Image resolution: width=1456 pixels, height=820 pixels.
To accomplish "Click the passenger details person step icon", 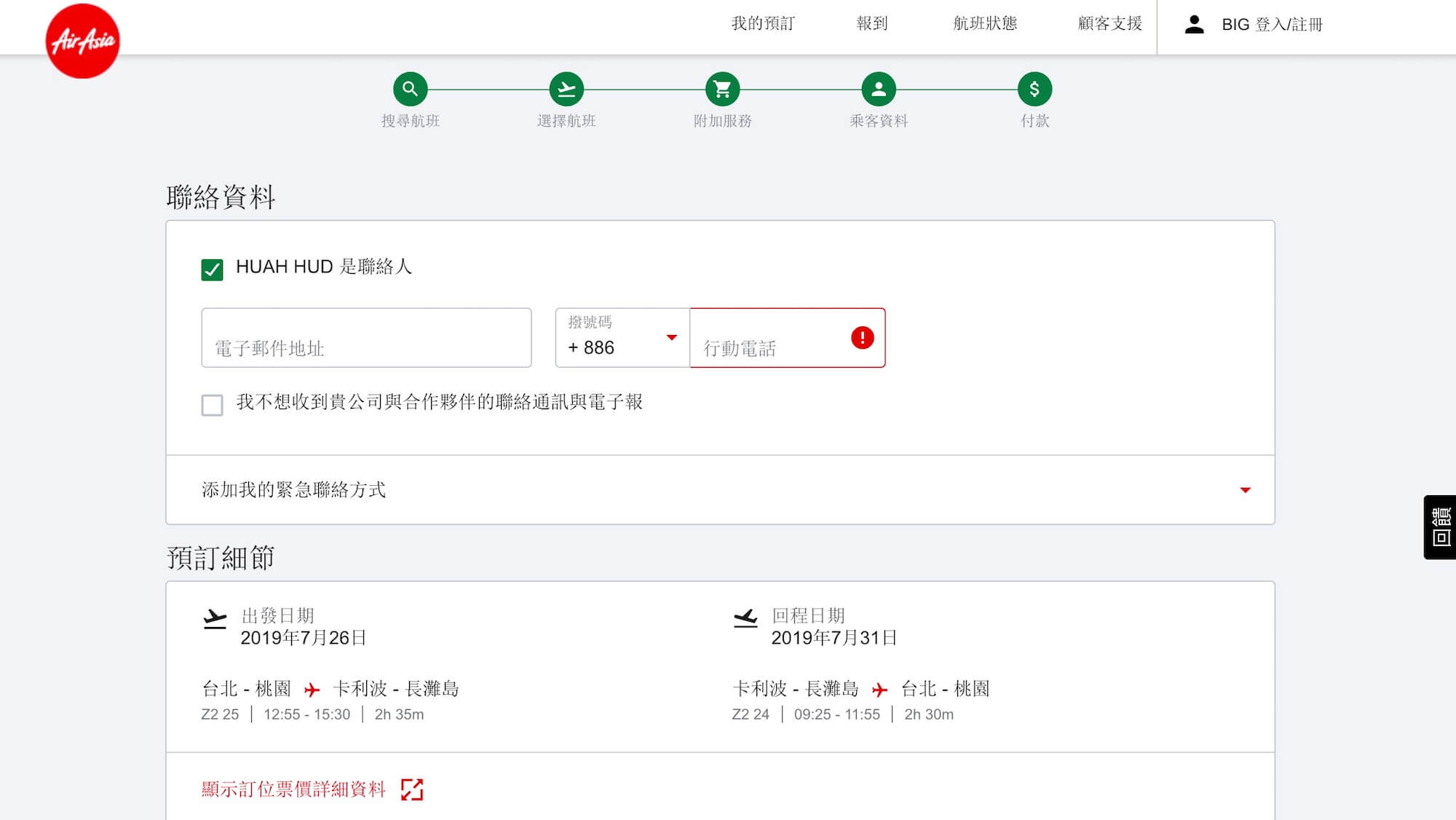I will tap(879, 90).
